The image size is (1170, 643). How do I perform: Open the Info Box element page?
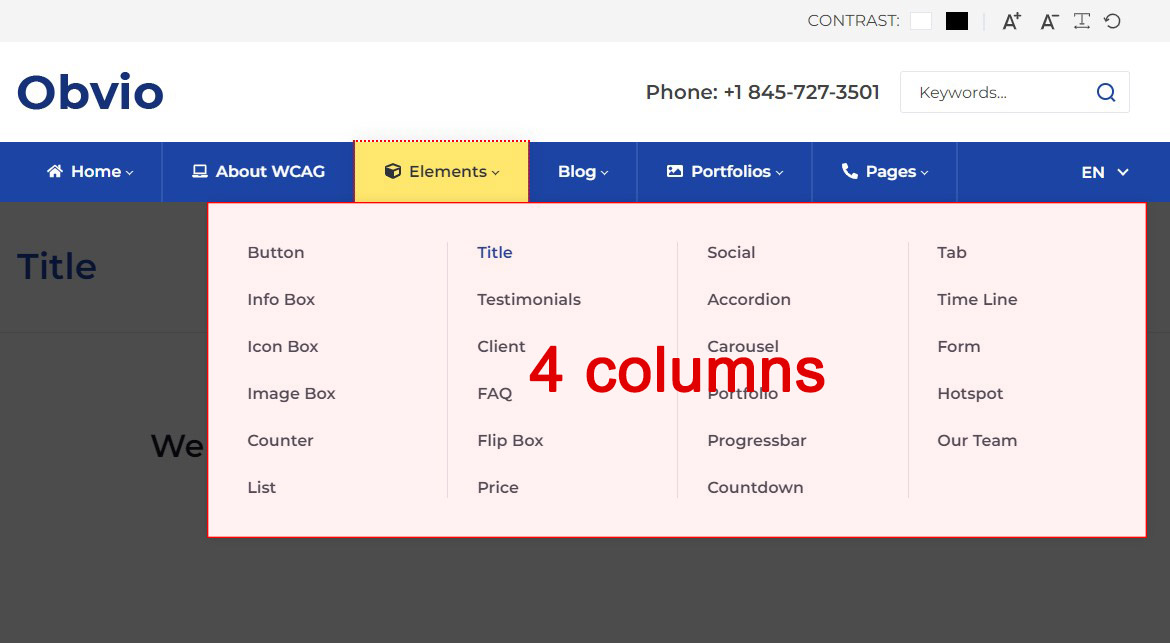point(281,300)
